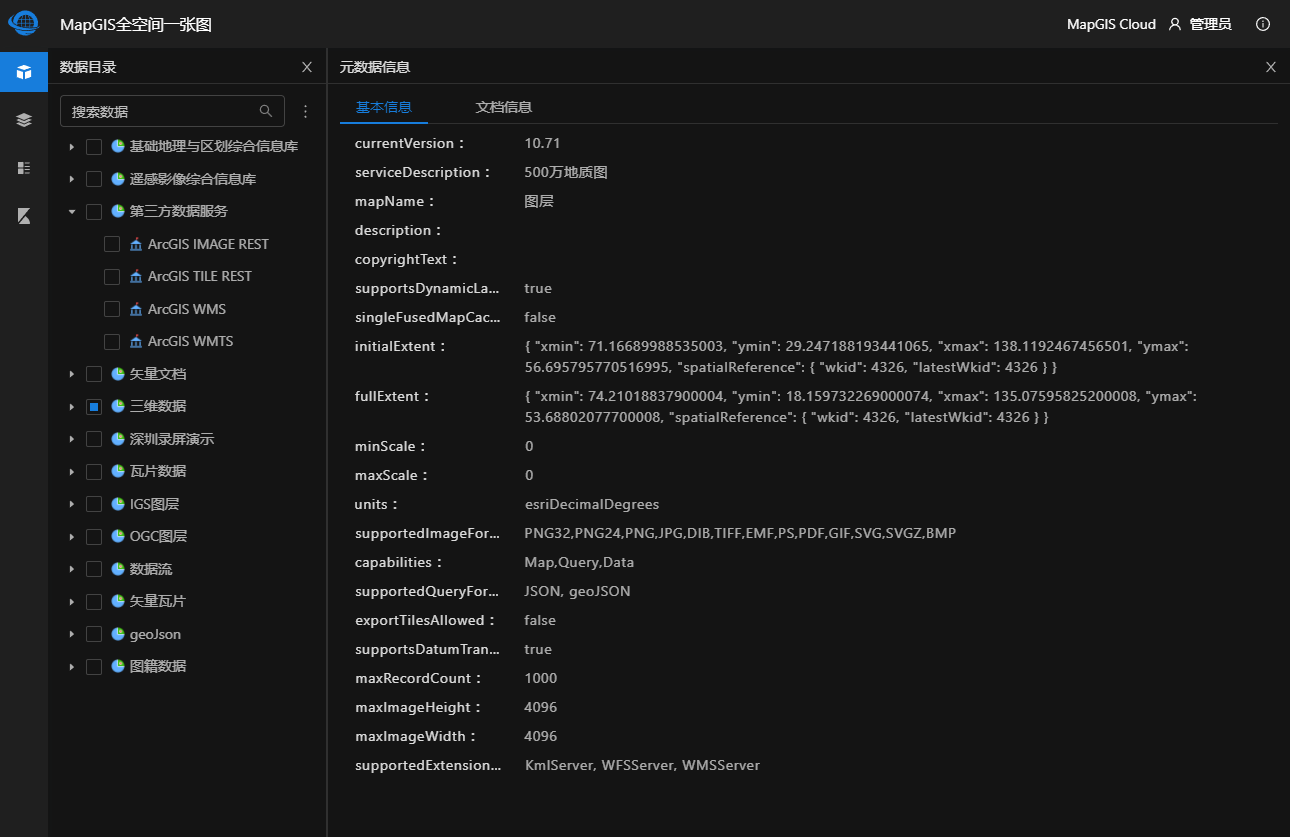The image size is (1290, 837).
Task: Click the pie icon of 遥感影像综合信息库
Action: tap(118, 179)
